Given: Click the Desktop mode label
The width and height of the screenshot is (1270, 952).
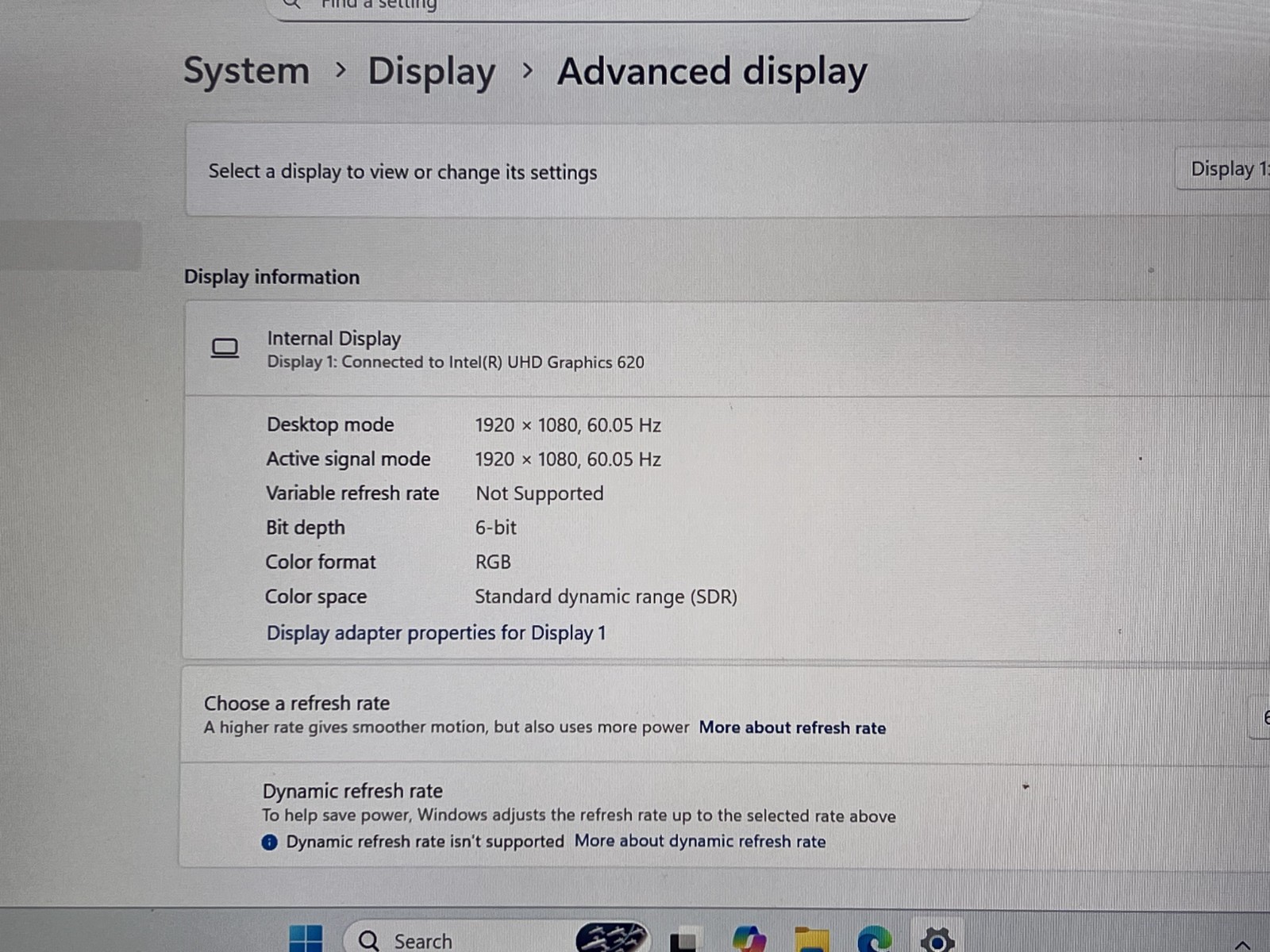Looking at the screenshot, I should [330, 424].
